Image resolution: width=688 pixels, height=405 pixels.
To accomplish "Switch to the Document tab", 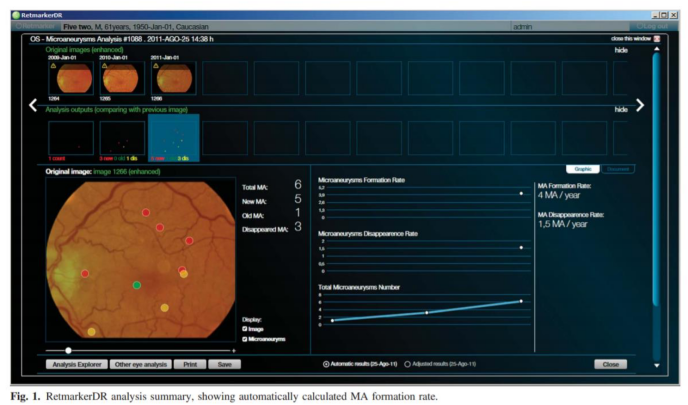I will [618, 169].
